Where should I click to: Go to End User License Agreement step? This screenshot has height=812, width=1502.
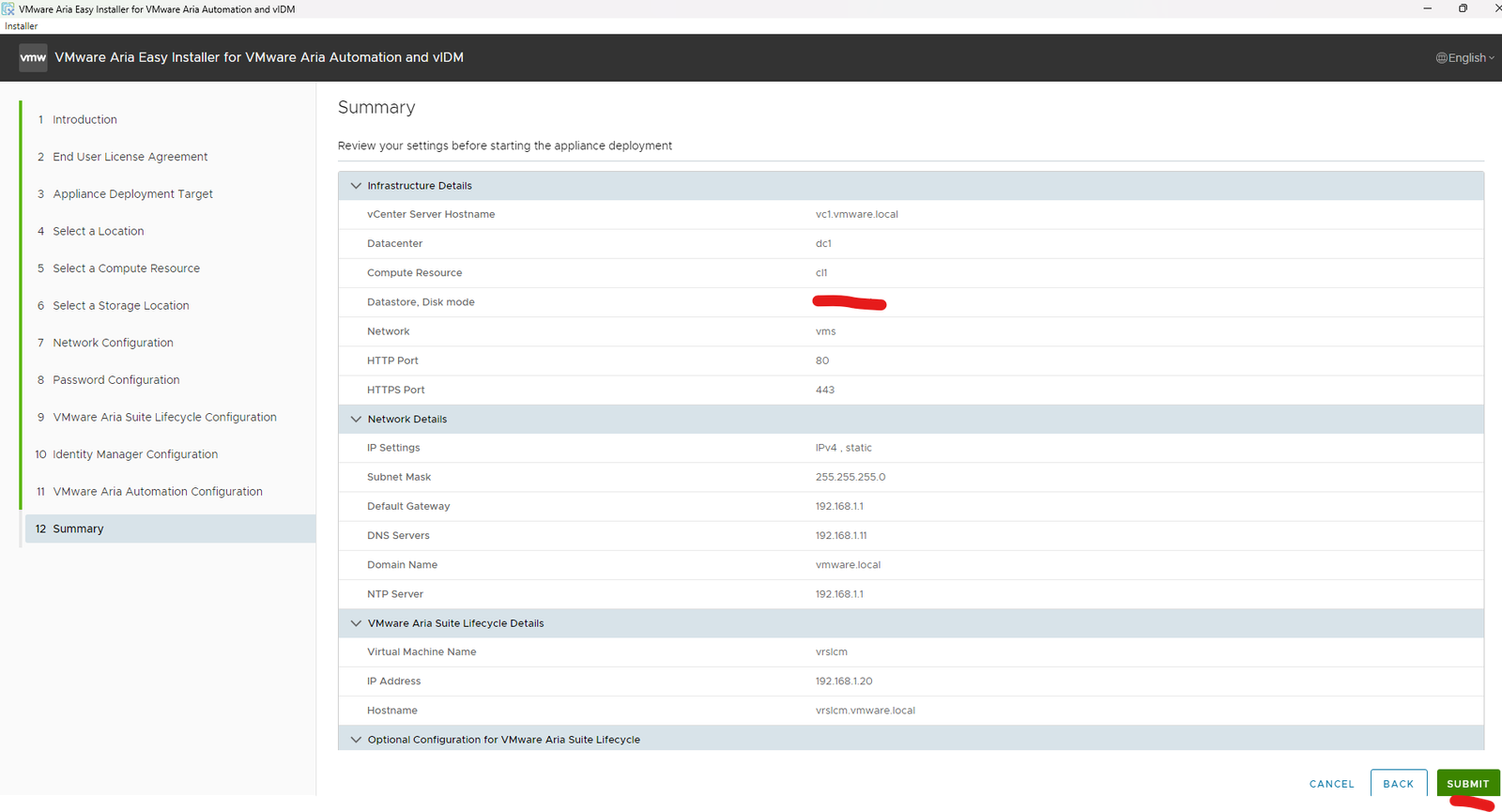point(130,157)
